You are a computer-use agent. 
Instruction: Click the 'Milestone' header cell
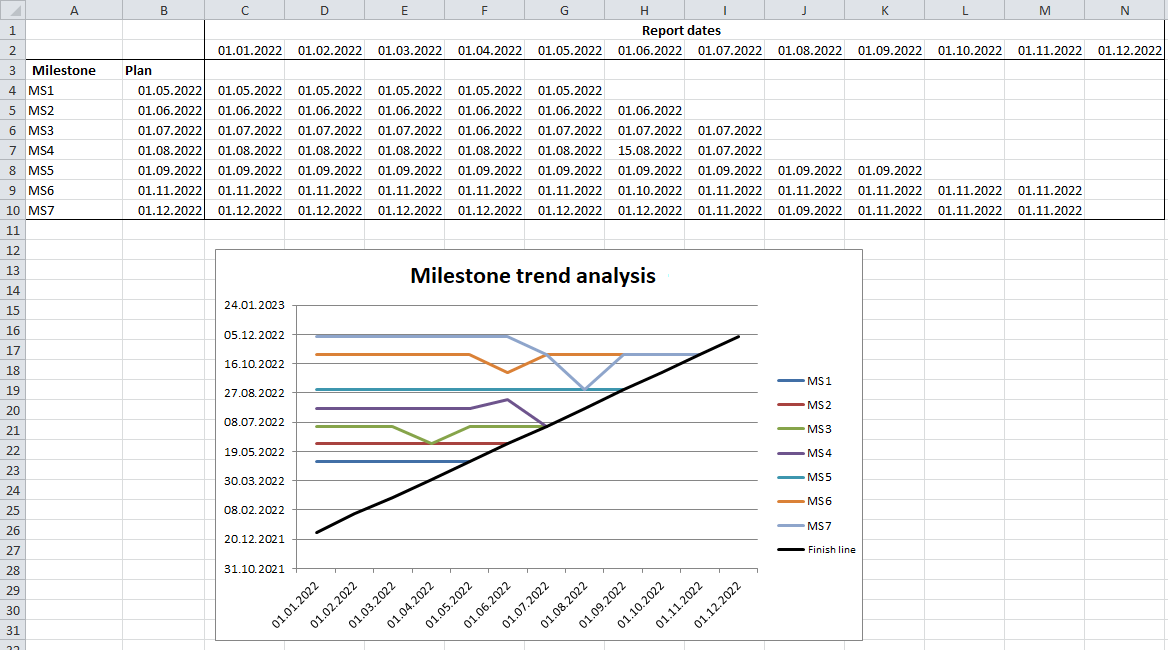coord(74,70)
